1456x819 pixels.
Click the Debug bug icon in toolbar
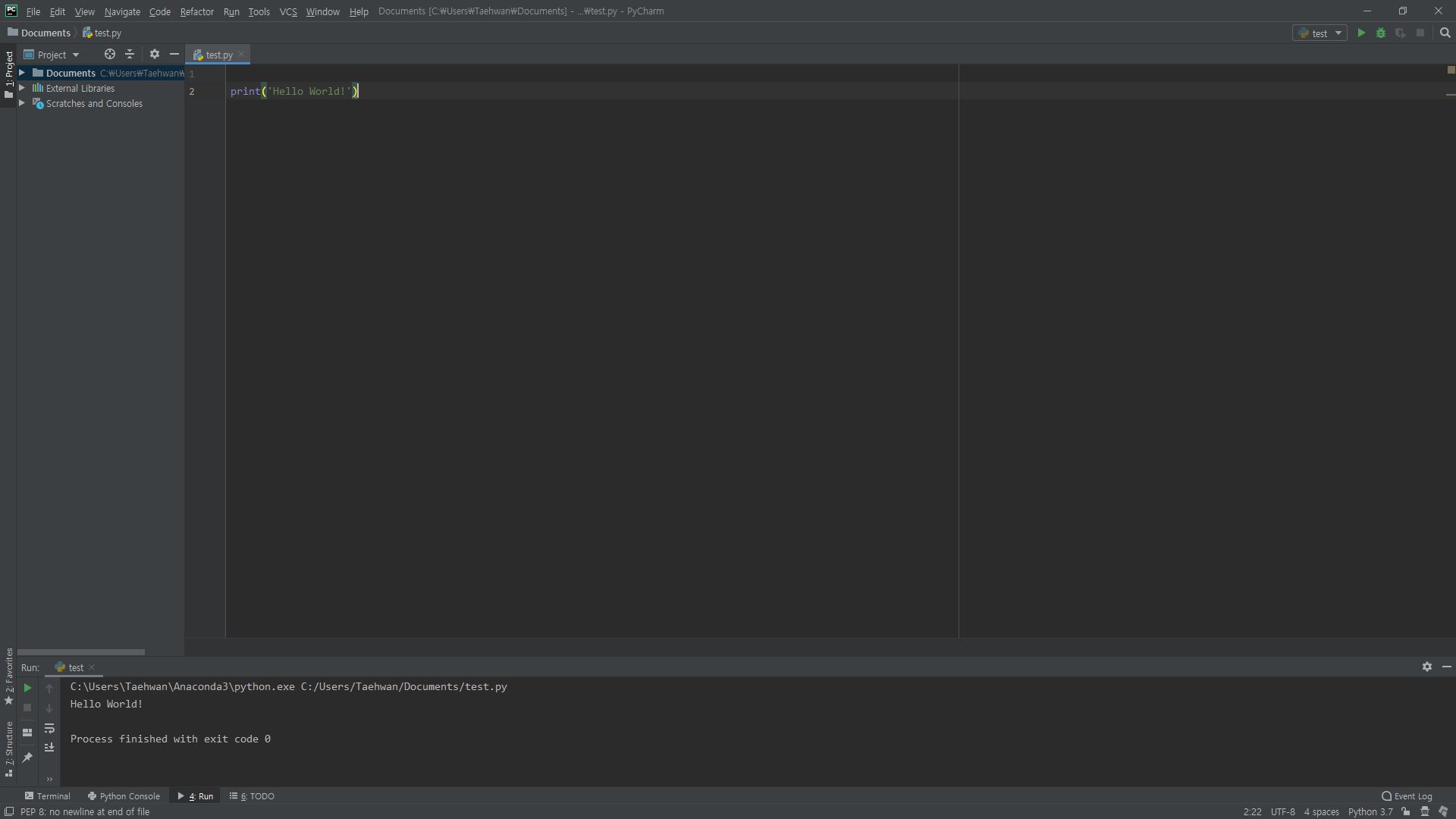point(1381,33)
